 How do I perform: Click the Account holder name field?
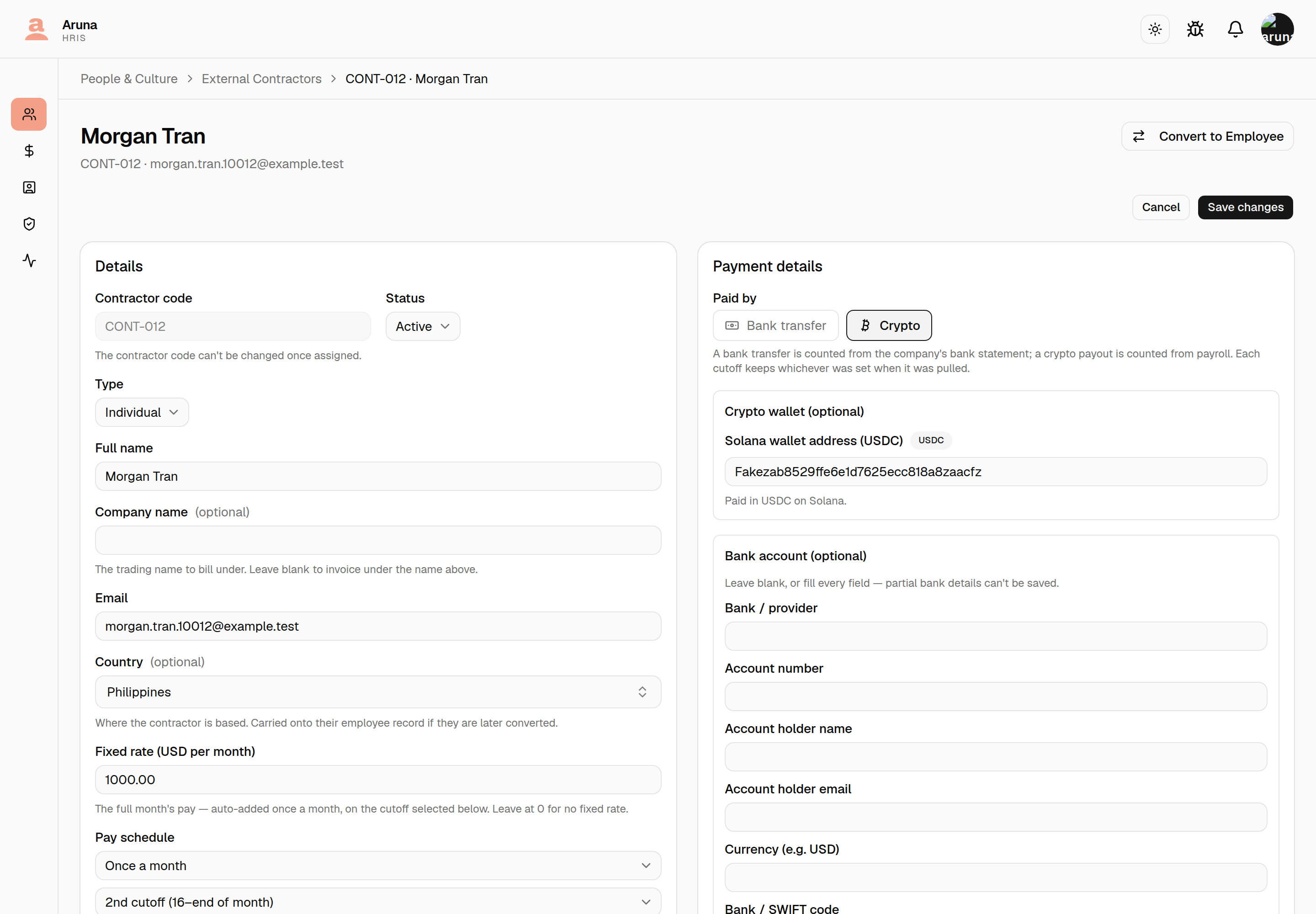995,757
